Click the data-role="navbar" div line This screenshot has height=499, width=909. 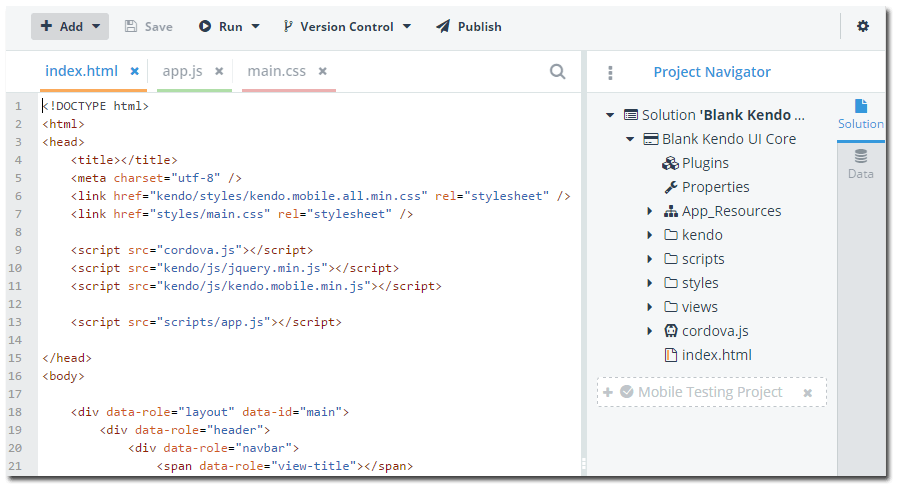tap(213, 447)
